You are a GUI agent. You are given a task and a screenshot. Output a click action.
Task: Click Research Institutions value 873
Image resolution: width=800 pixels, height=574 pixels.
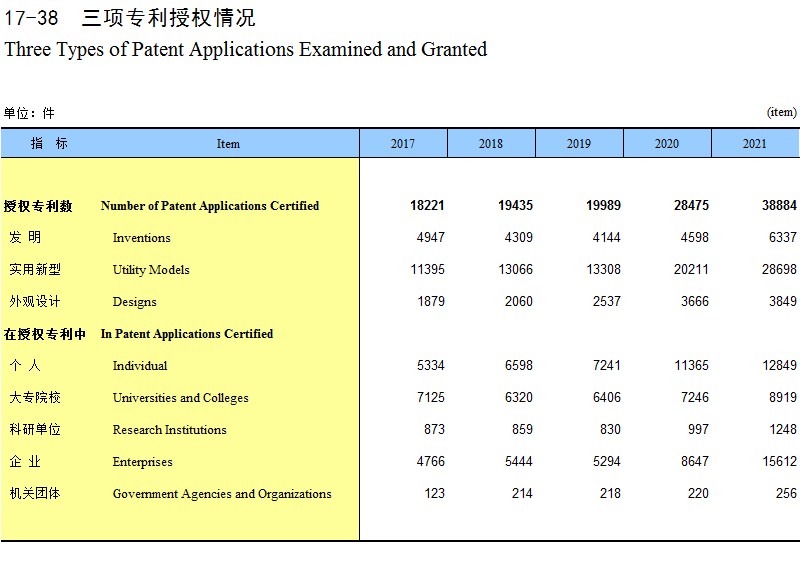[434, 430]
